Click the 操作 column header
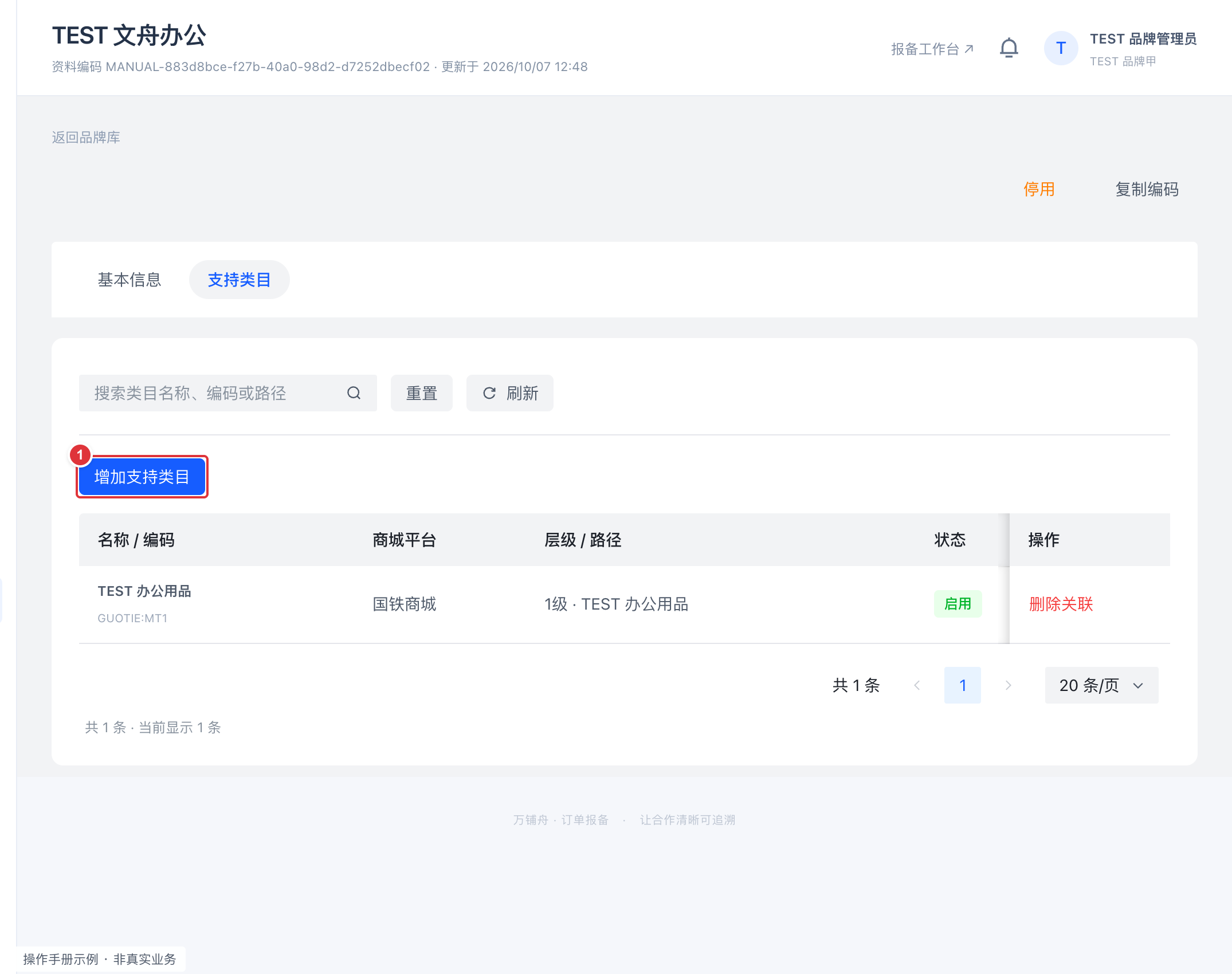 1044,540
